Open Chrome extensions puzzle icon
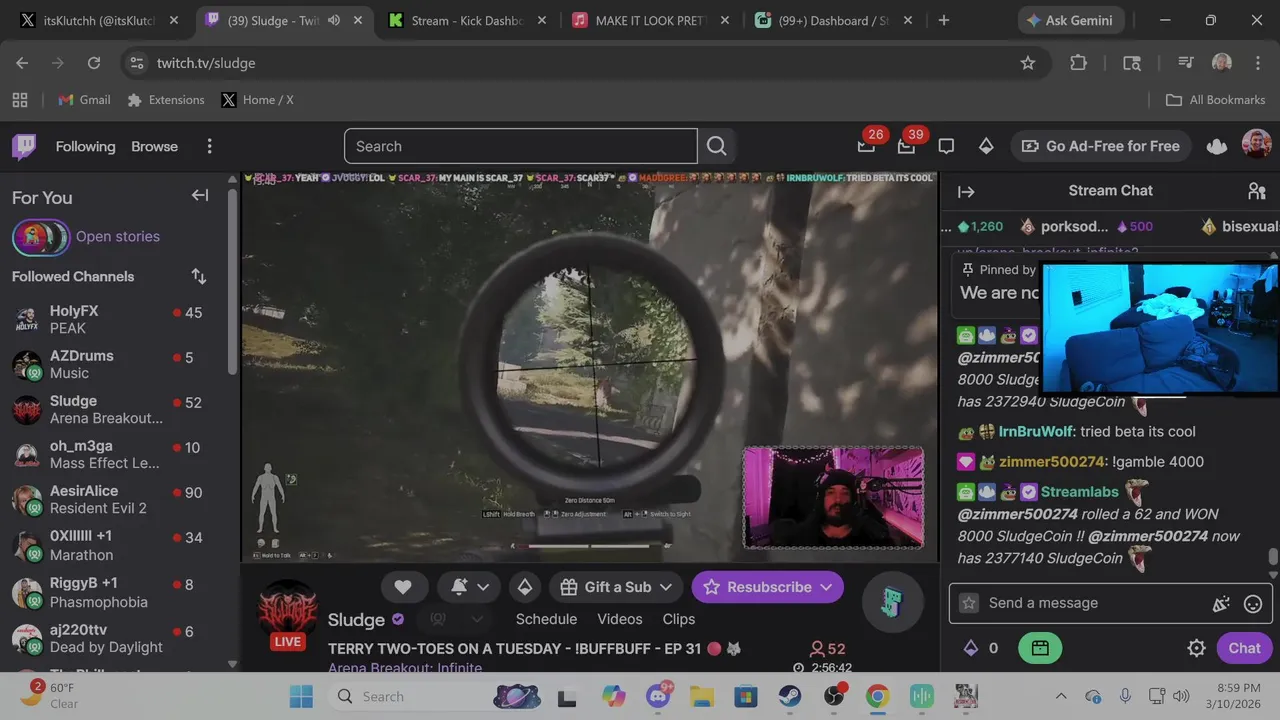 tap(1078, 63)
